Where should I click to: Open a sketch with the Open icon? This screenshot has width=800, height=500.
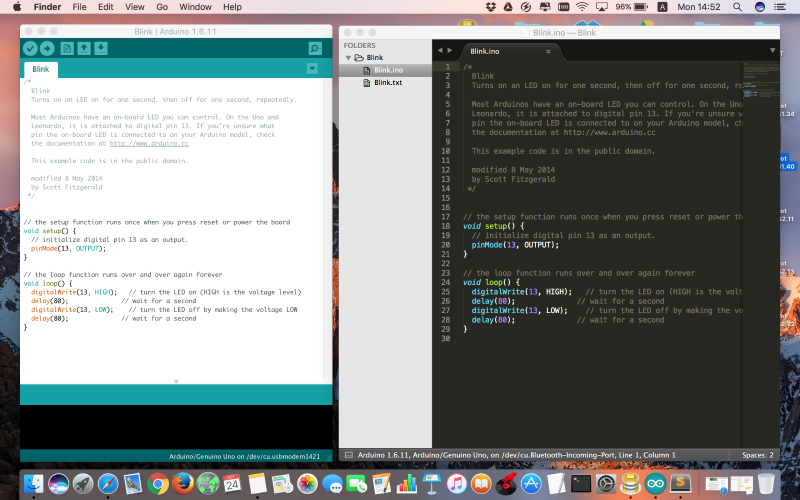(84, 48)
